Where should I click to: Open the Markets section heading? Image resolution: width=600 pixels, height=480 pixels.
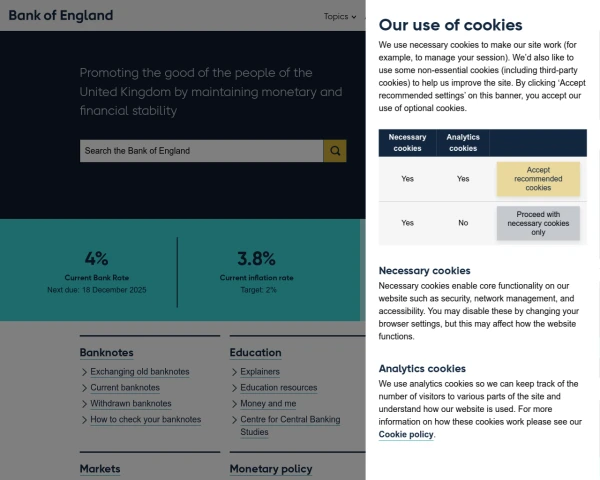[100, 469]
